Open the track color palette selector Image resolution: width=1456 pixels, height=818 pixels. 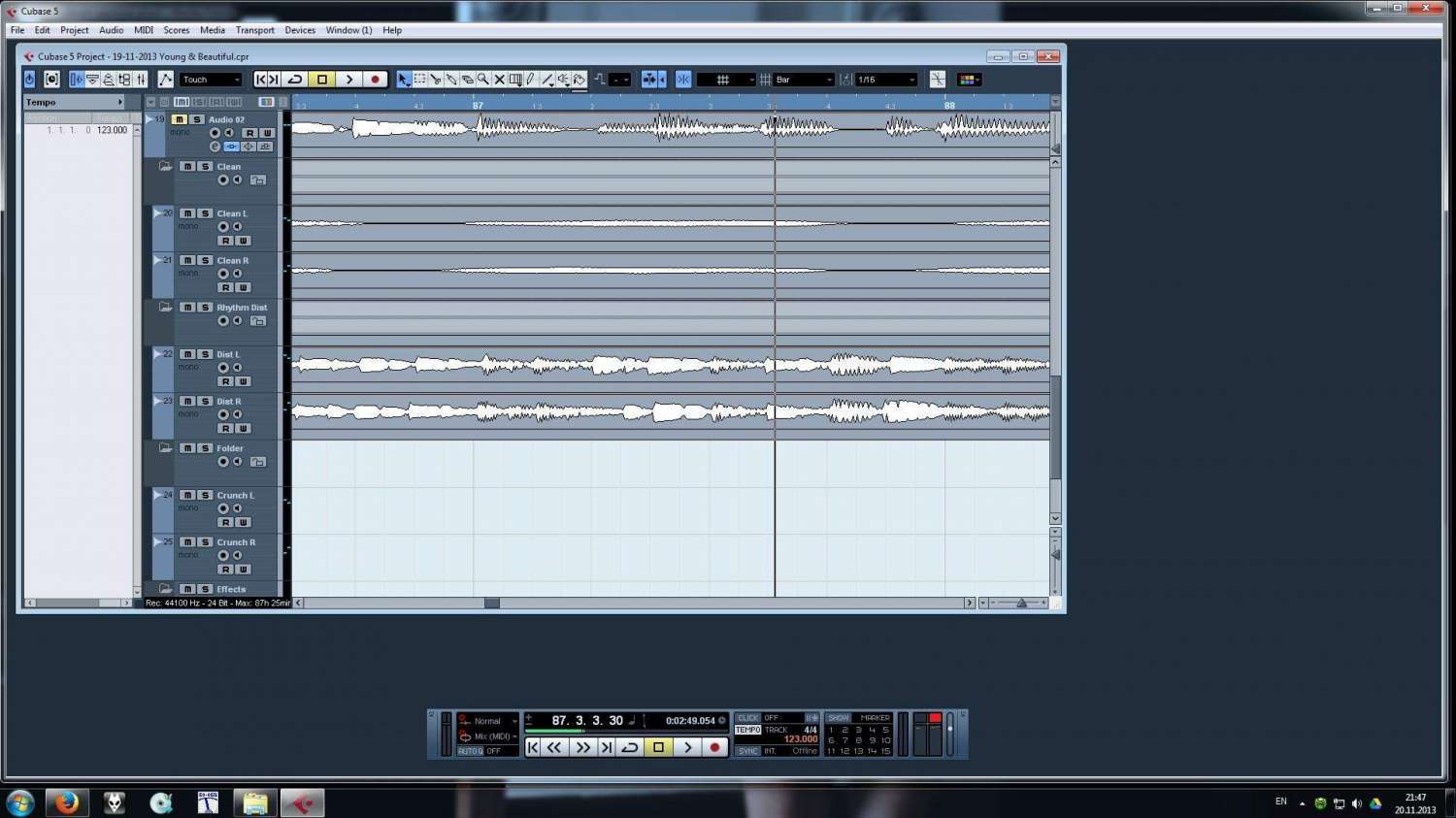[x=969, y=80]
